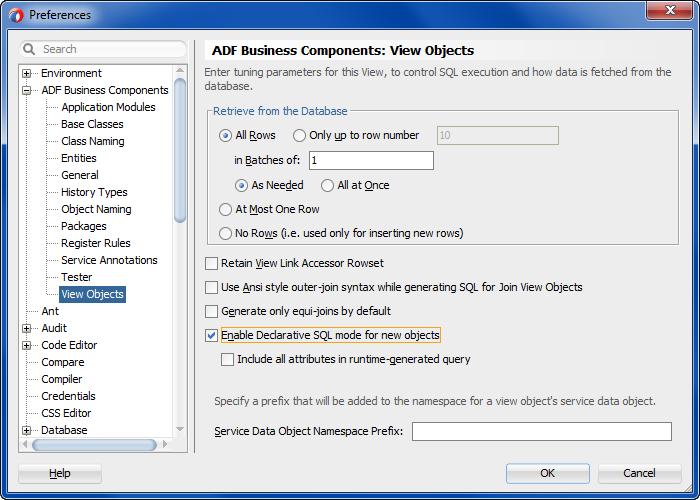
Task: Open Compare preferences
Action: tap(63, 362)
